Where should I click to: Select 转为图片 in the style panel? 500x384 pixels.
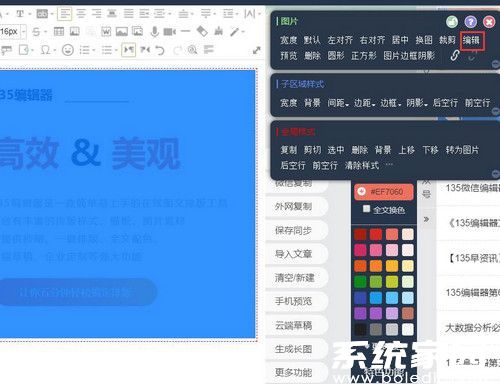point(462,150)
